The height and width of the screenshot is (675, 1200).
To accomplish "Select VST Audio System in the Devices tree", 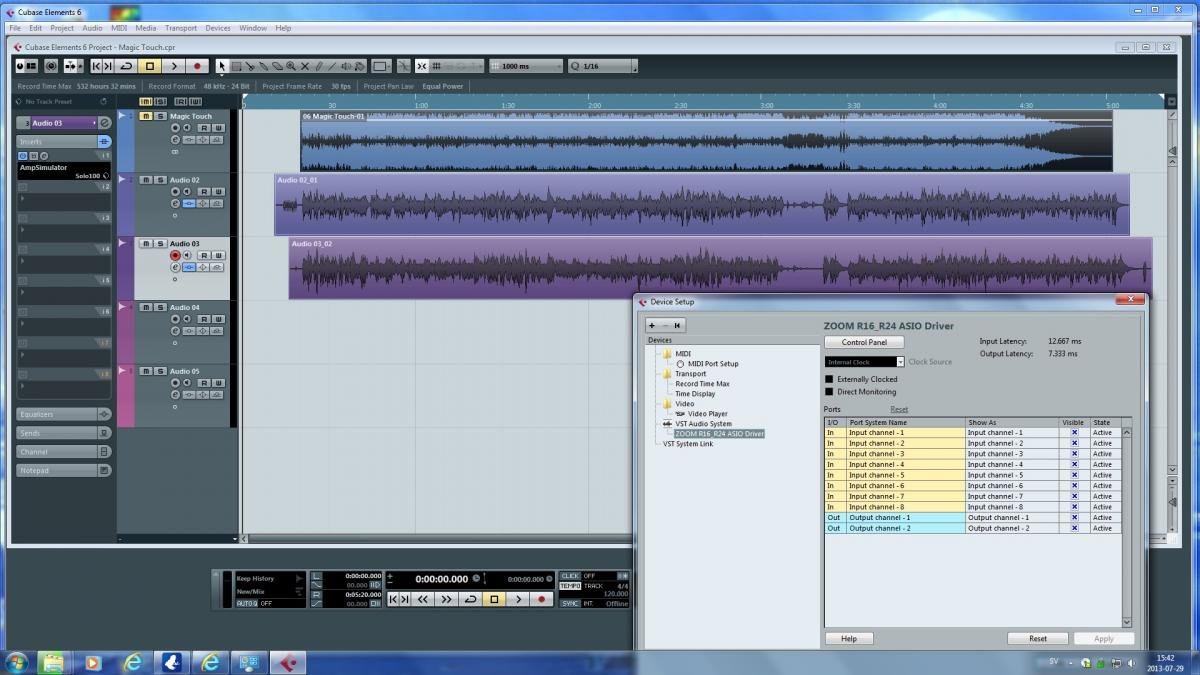I will click(703, 424).
